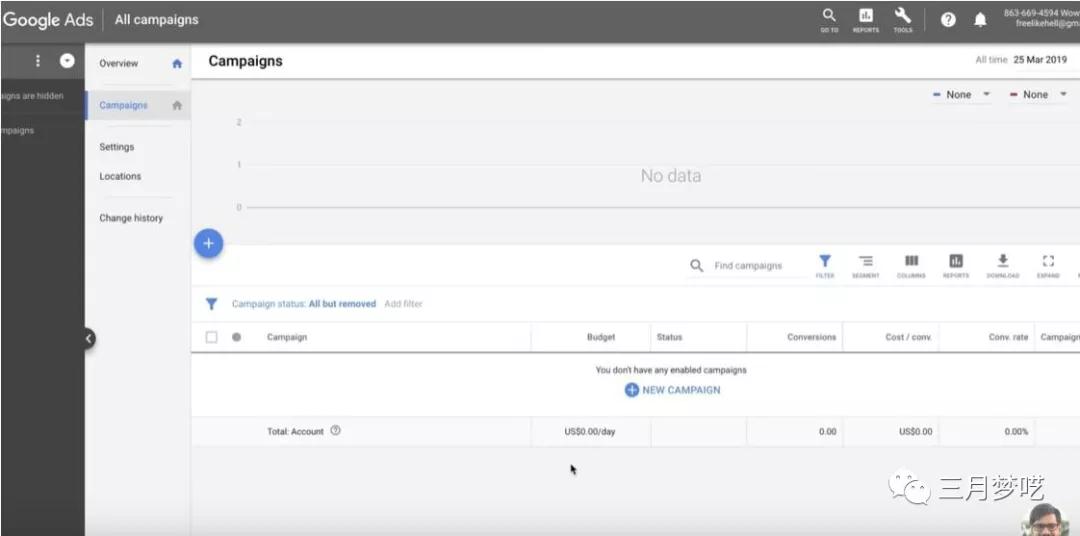This screenshot has height=536, width=1080.
Task: Expand the account selector dropdown arrow
Action: point(67,61)
